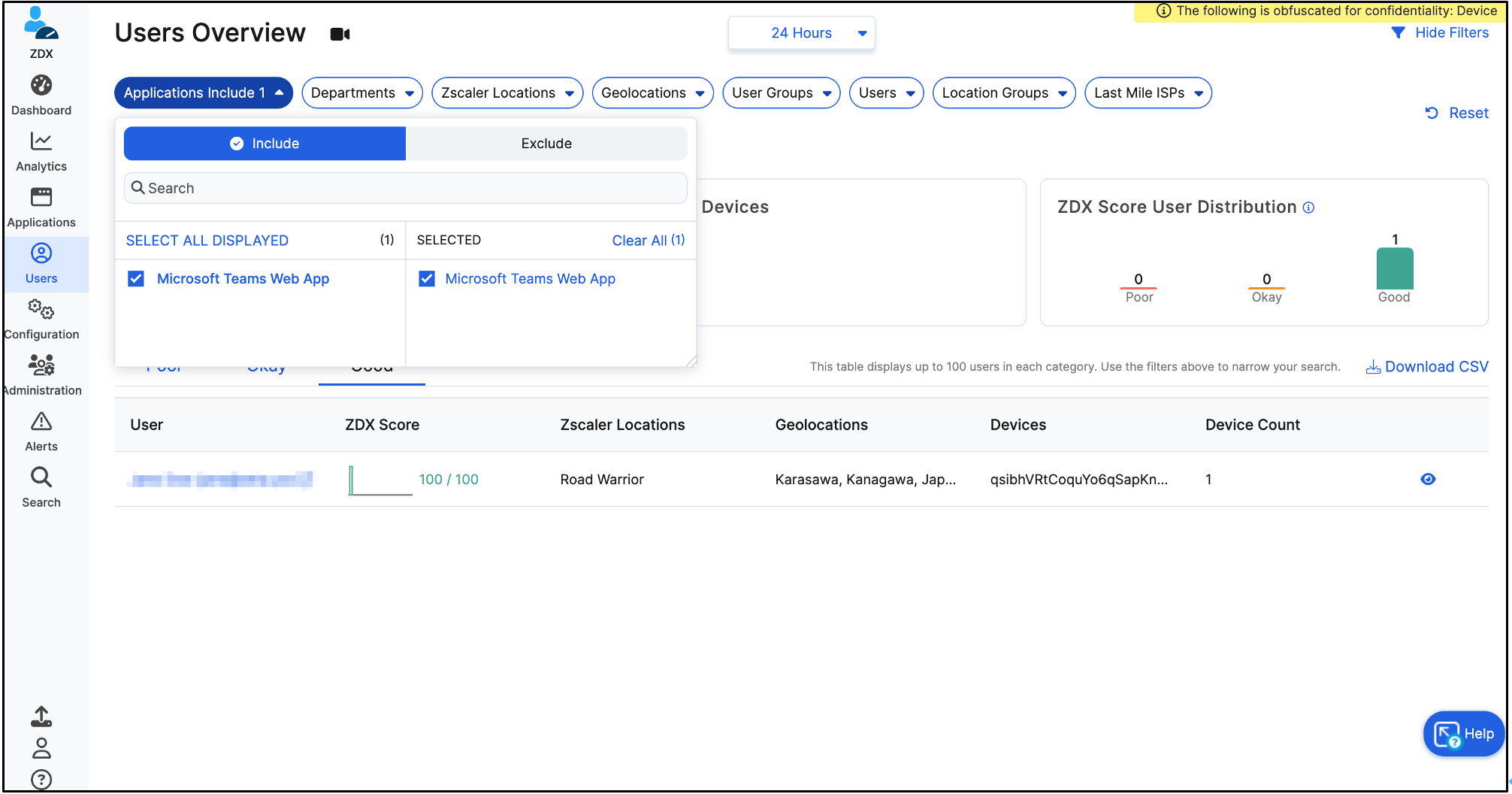Uncheck Microsoft Teams Web App in displayed list
This screenshot has width=1512, height=794.
pyautogui.click(x=136, y=279)
